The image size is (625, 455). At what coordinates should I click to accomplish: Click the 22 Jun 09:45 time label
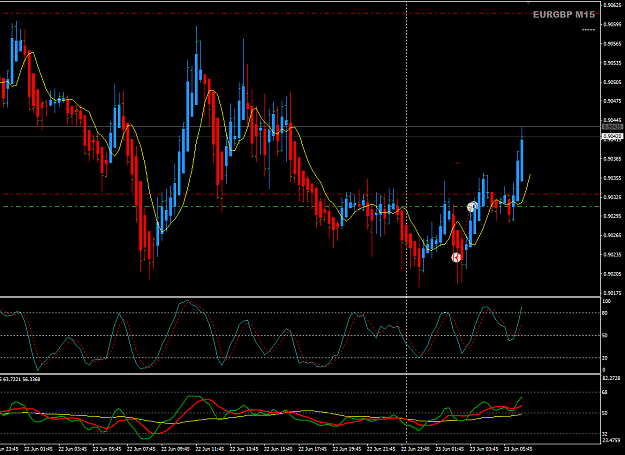click(176, 449)
